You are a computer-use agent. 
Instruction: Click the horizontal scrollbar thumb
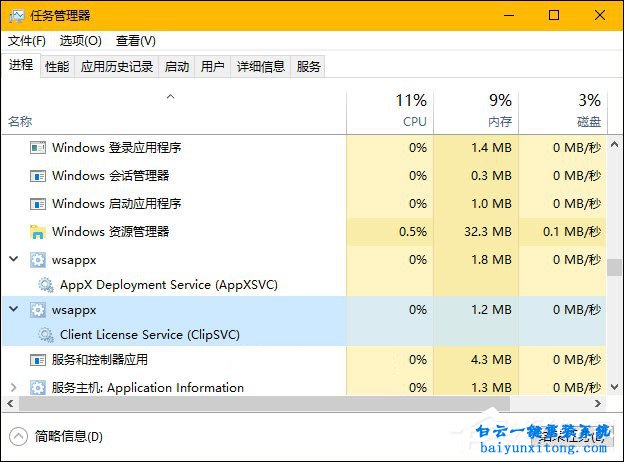coord(264,404)
